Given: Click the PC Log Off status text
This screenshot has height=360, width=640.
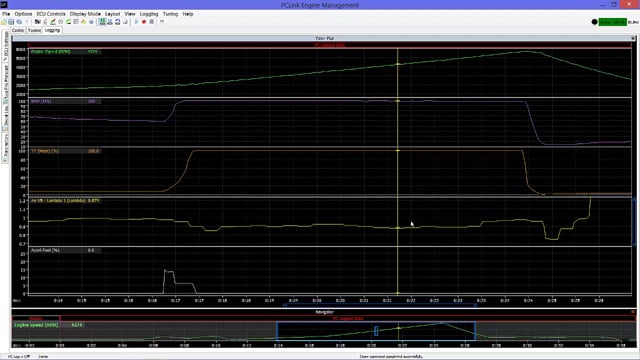Looking at the screenshot, I should 19,357.
